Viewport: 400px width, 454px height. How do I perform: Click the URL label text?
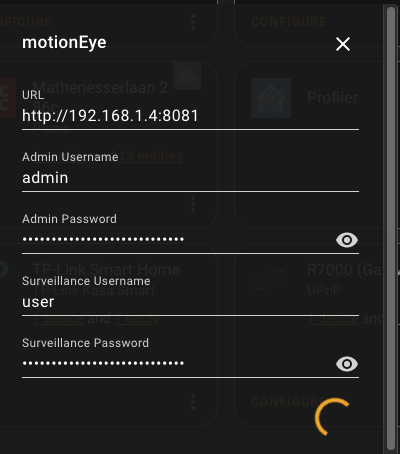(x=33, y=95)
